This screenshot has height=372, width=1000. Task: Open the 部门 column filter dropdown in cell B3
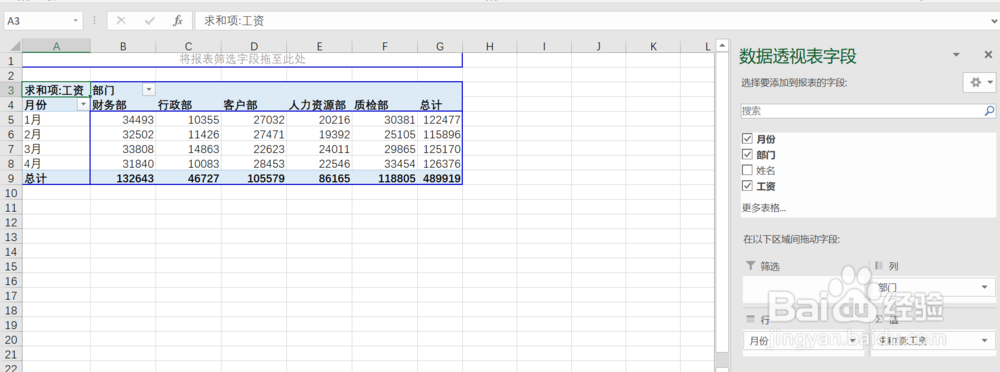click(x=148, y=89)
